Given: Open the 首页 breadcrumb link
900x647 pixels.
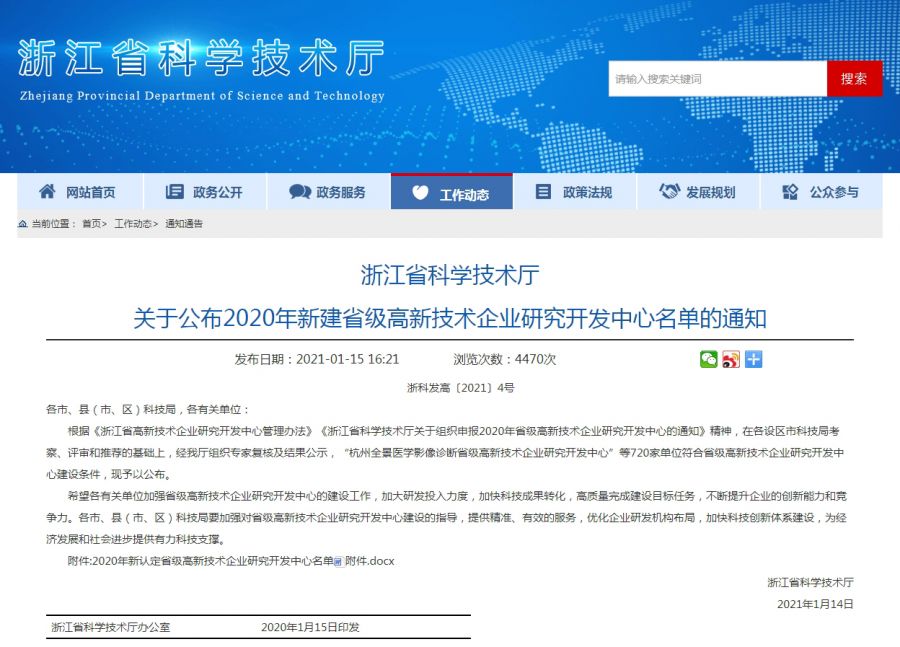Looking at the screenshot, I should click(91, 225).
